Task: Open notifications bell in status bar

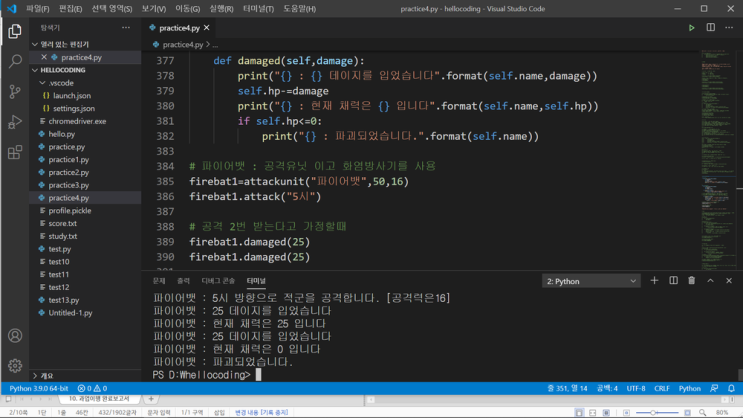Action: (731, 388)
